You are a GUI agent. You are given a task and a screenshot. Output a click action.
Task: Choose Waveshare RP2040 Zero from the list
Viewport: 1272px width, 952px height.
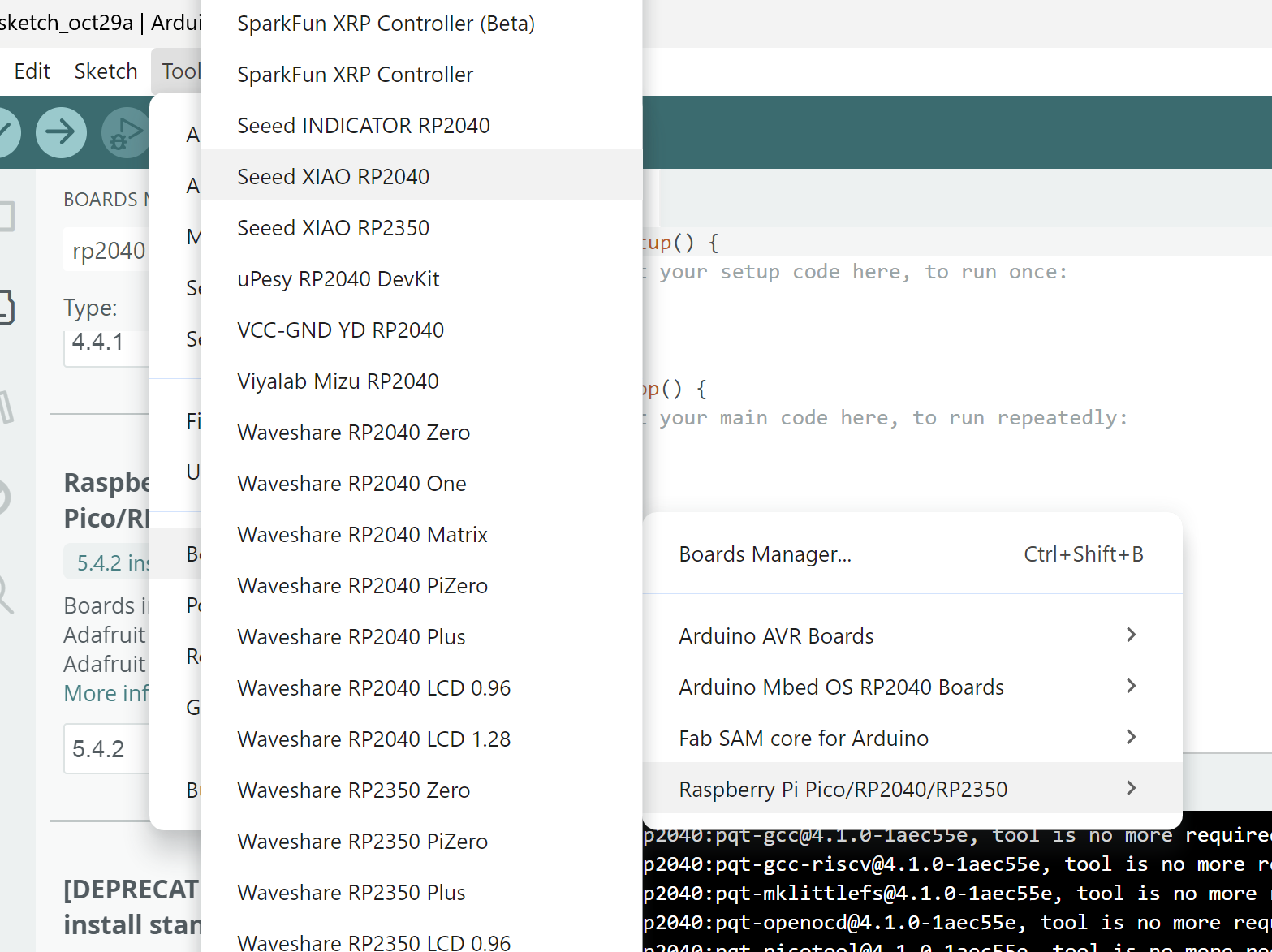[353, 433]
